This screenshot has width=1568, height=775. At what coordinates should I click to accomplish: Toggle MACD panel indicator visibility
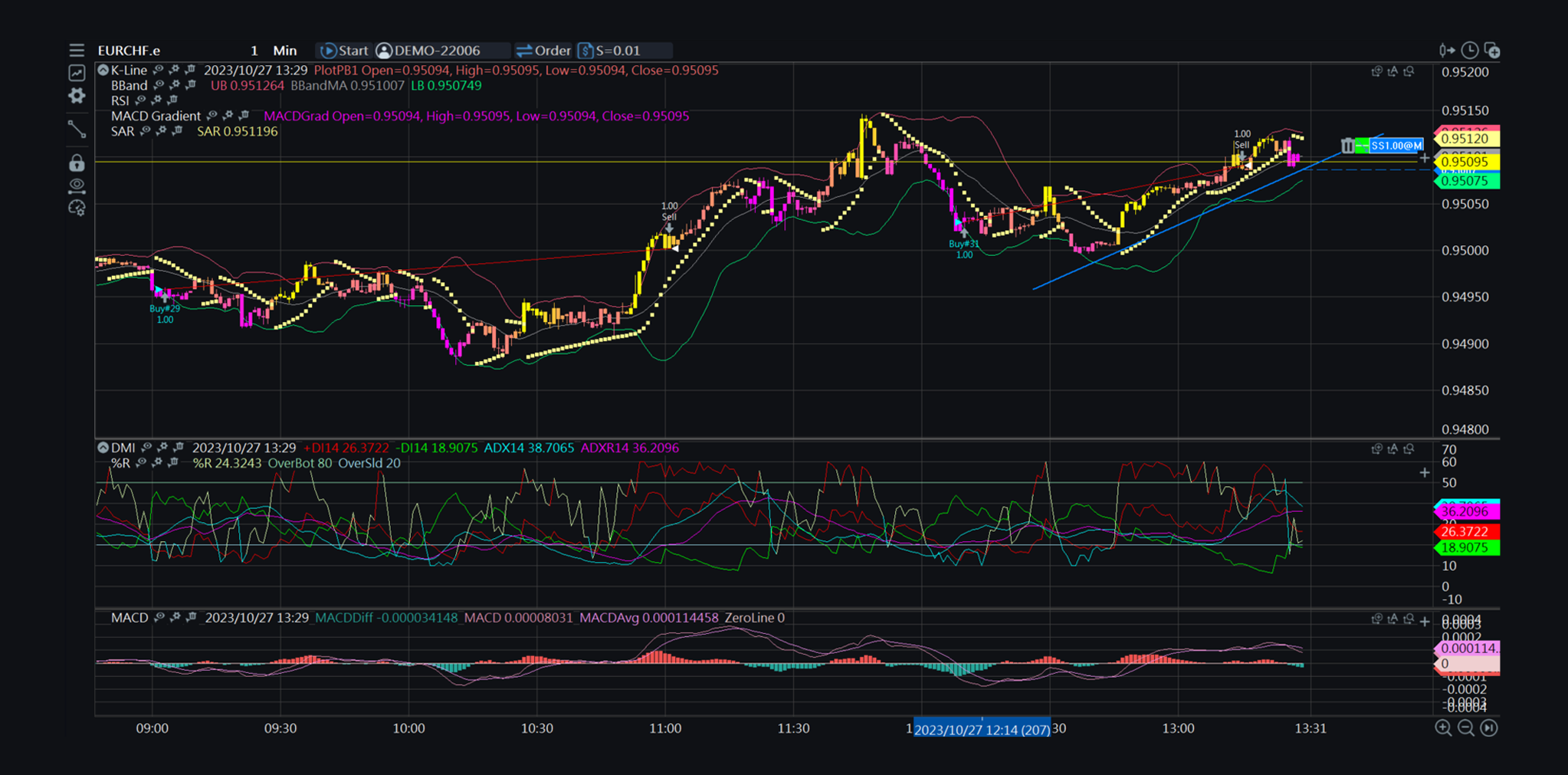(x=159, y=618)
